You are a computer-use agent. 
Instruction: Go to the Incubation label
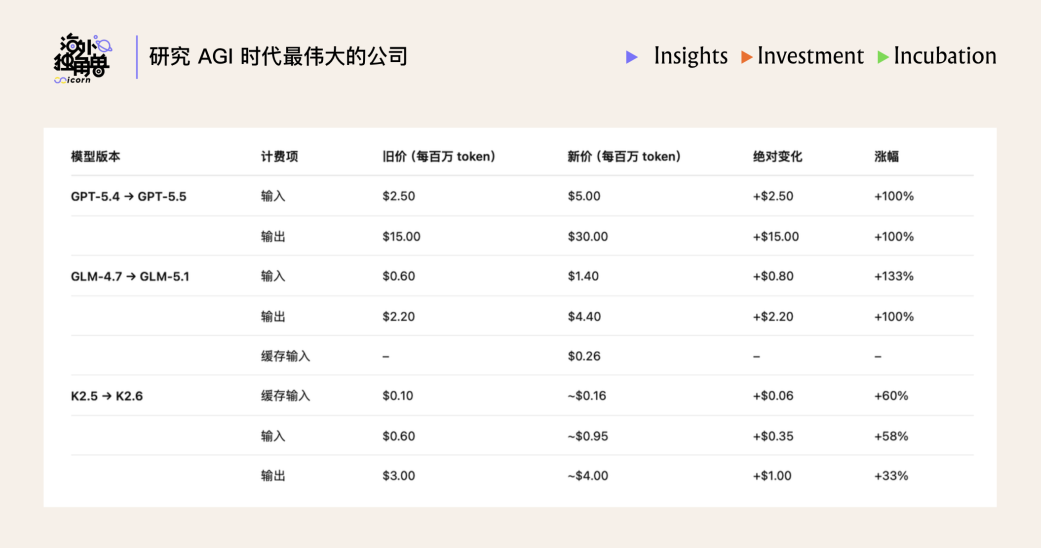coord(945,56)
